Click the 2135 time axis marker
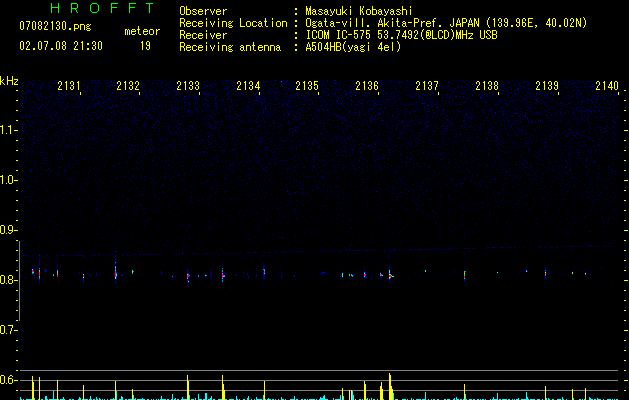The width and height of the screenshot is (629, 400). click(307, 85)
